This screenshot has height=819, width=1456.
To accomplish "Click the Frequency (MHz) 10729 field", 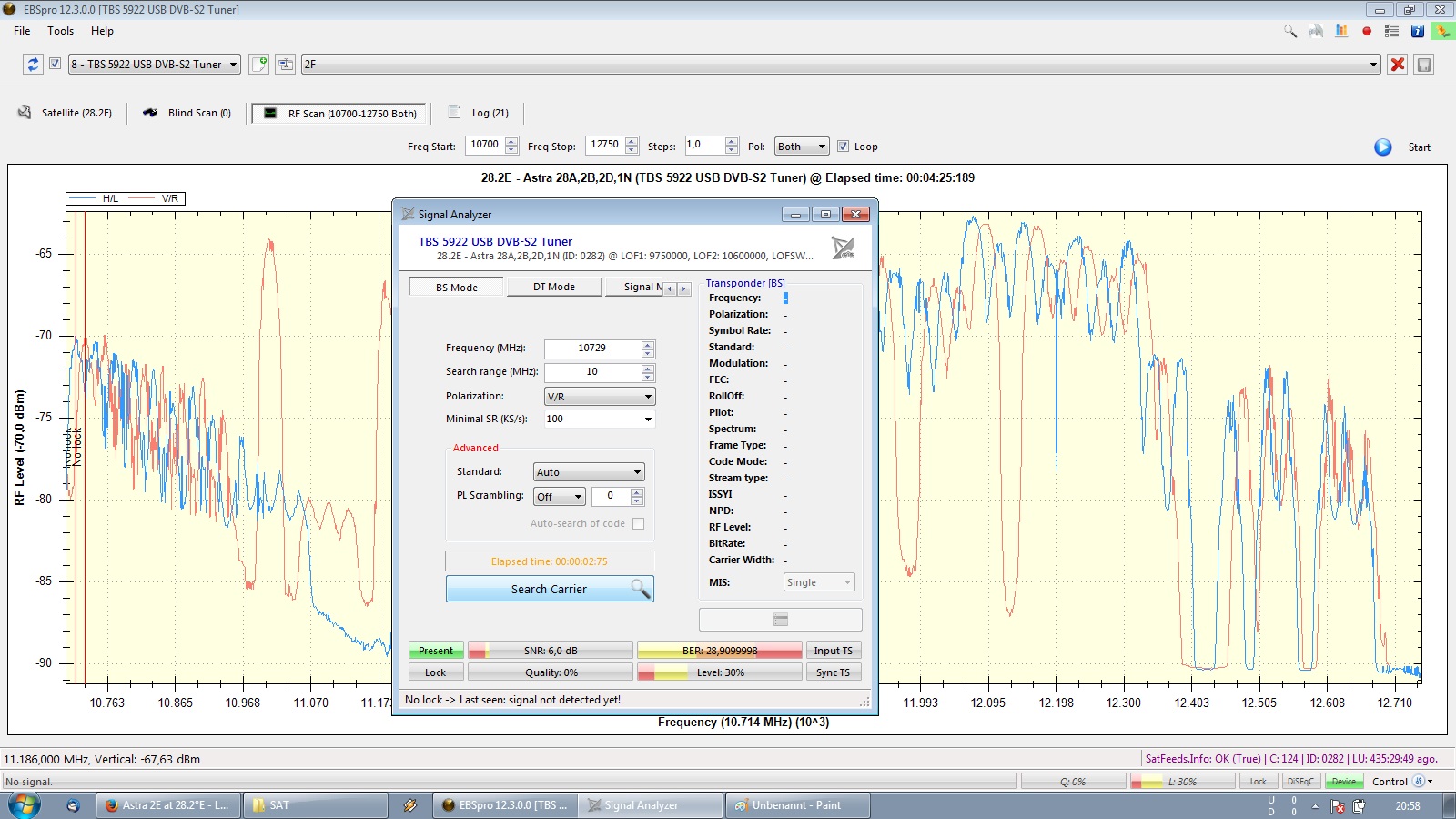I will pos(592,349).
